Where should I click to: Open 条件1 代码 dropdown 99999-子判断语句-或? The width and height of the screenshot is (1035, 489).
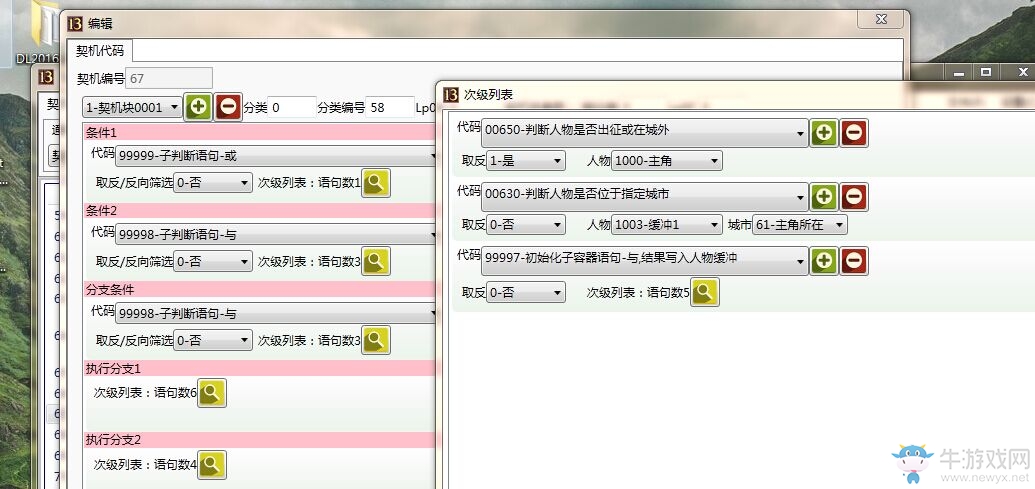[x=277, y=156]
